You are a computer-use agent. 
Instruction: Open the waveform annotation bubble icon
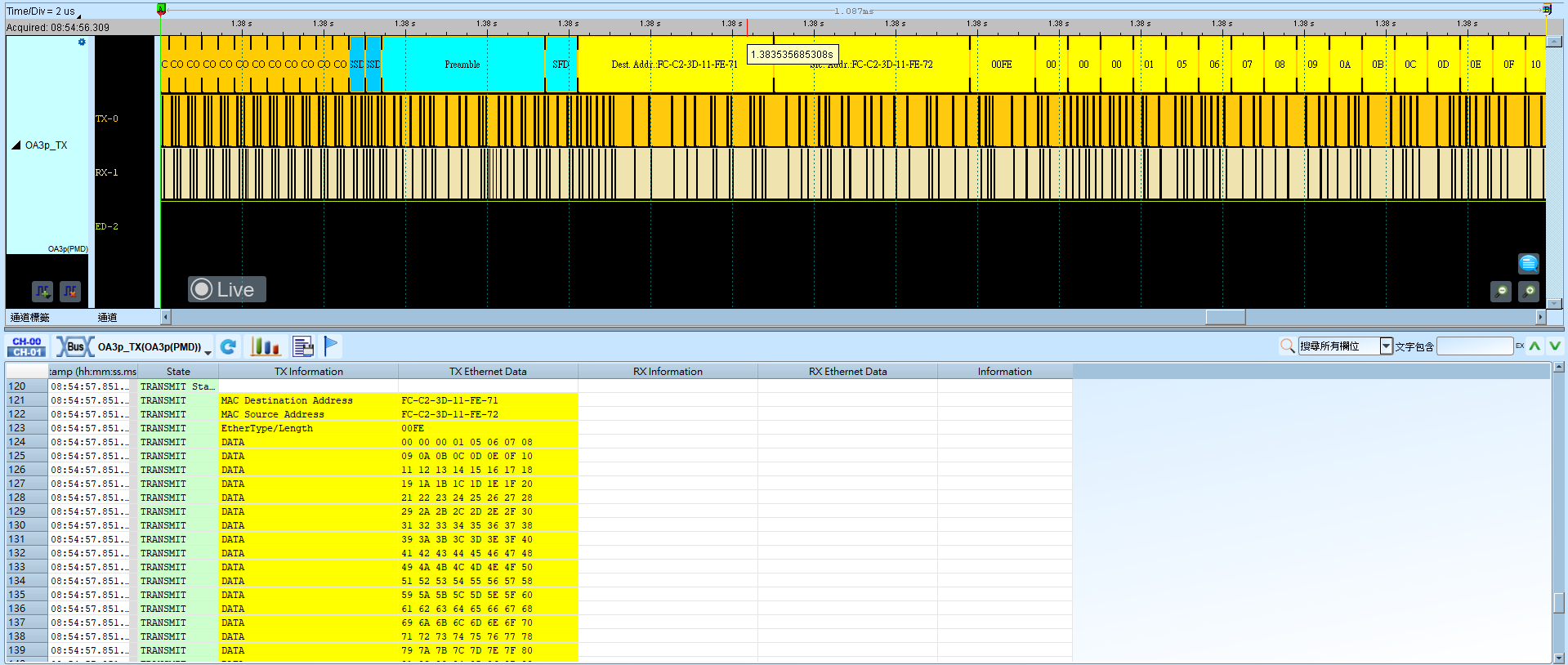(1528, 263)
